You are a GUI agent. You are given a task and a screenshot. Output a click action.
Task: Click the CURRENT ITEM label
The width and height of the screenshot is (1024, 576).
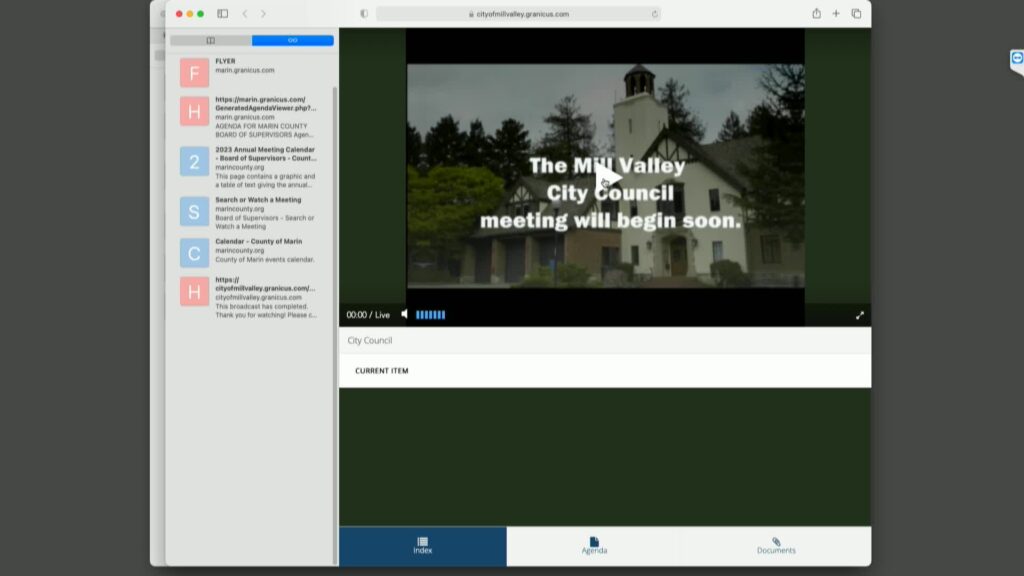pyautogui.click(x=381, y=370)
